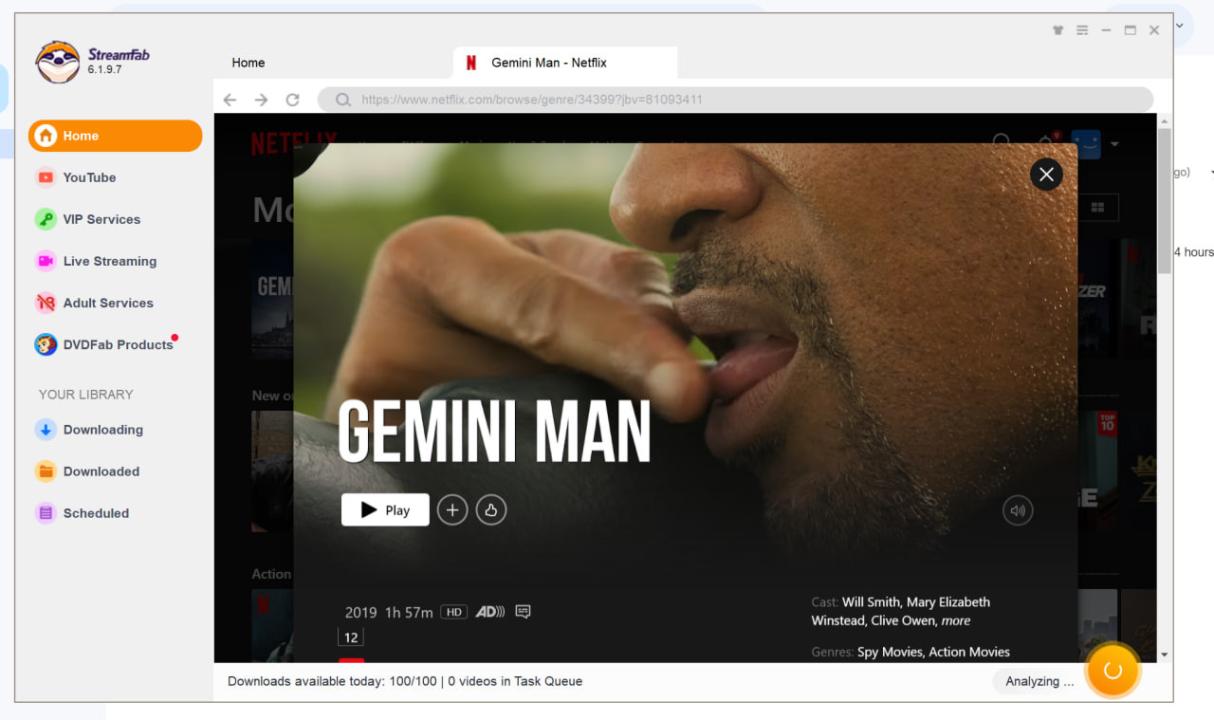This screenshot has width=1214, height=720.
Task: Click the 12 age rating badge
Action: pyautogui.click(x=351, y=638)
